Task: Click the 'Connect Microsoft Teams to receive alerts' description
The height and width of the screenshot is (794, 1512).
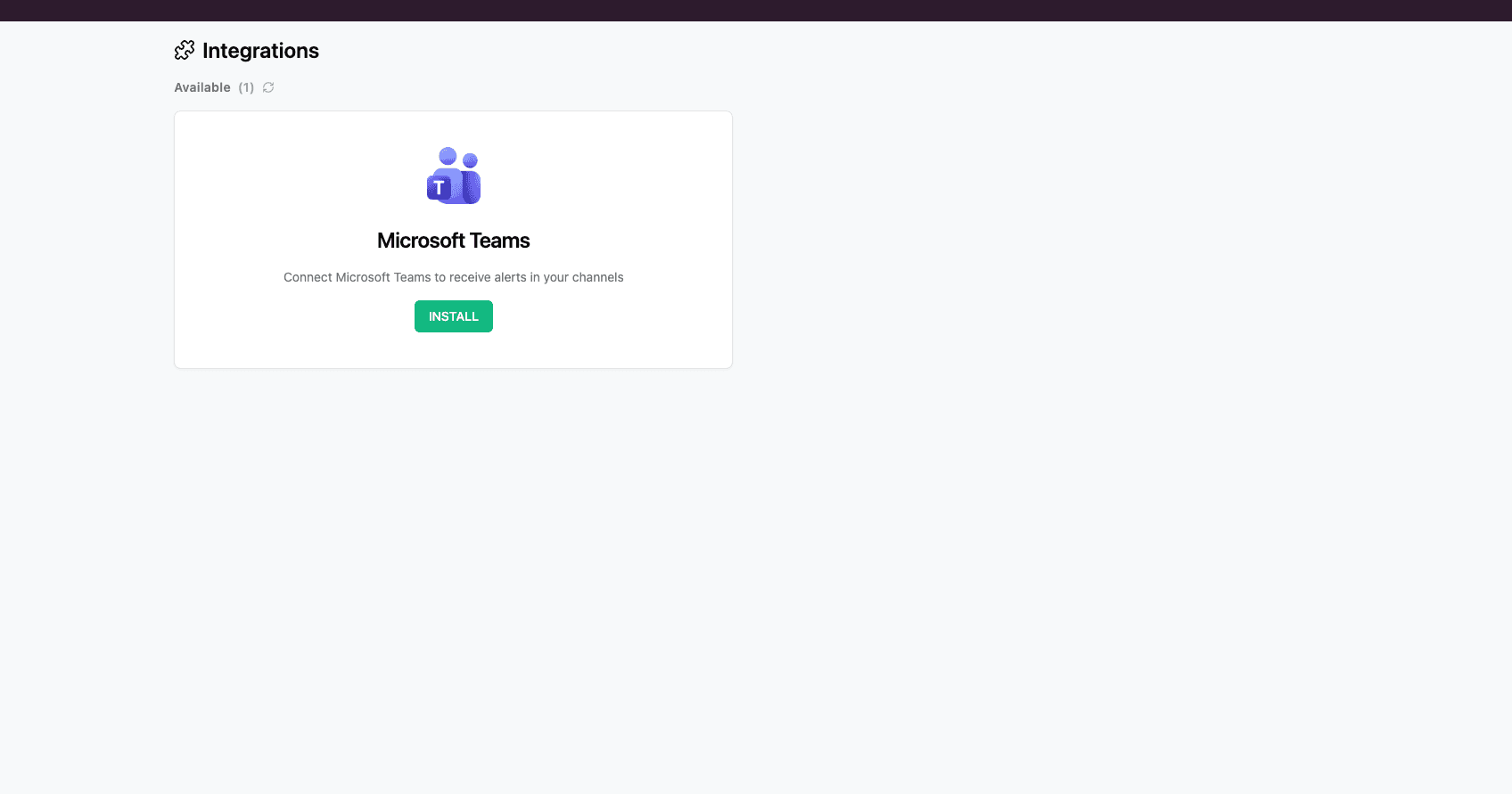Action: tap(453, 277)
